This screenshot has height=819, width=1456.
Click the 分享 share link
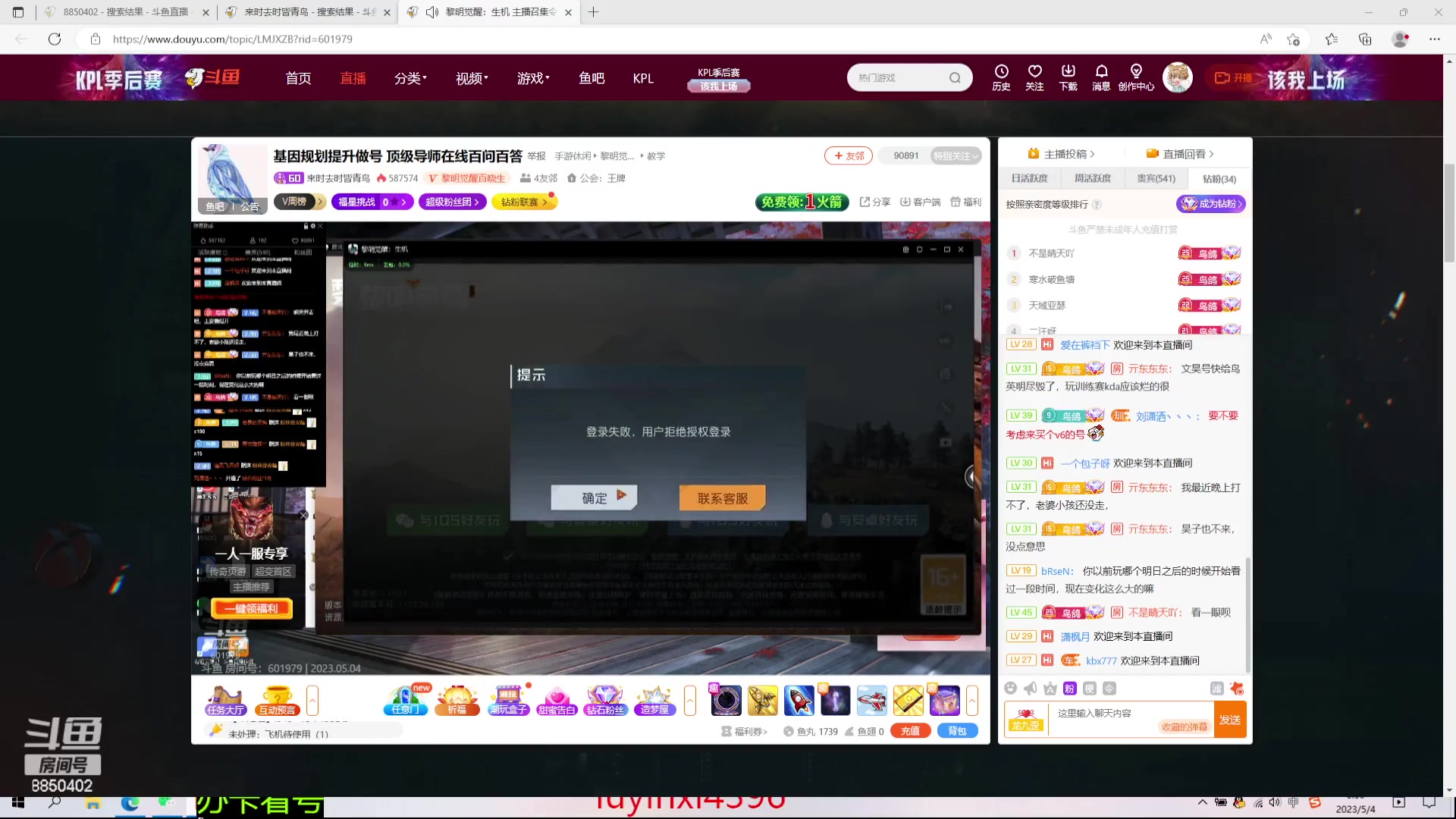[875, 202]
